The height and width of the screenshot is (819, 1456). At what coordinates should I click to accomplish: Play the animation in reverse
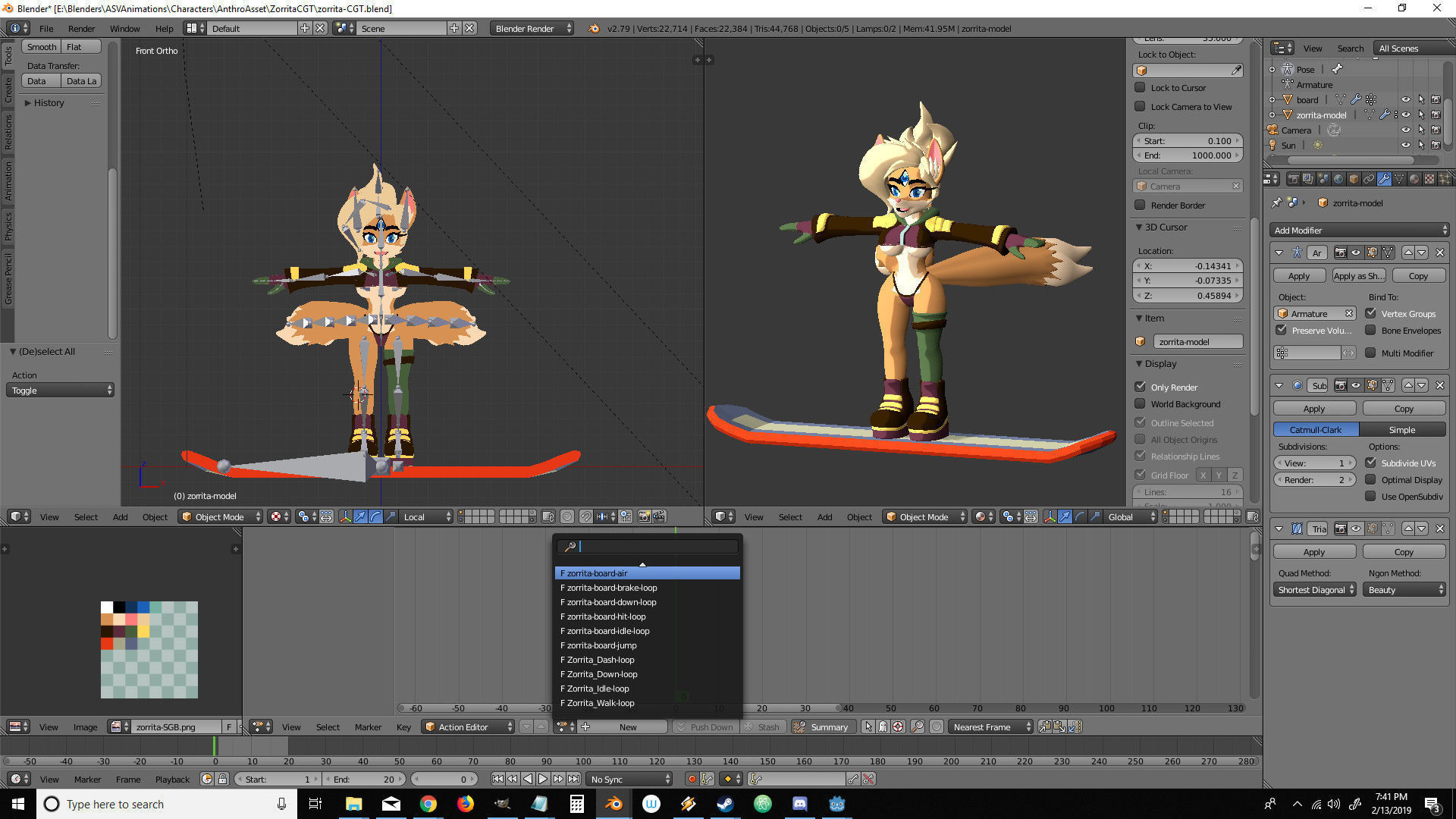528,779
